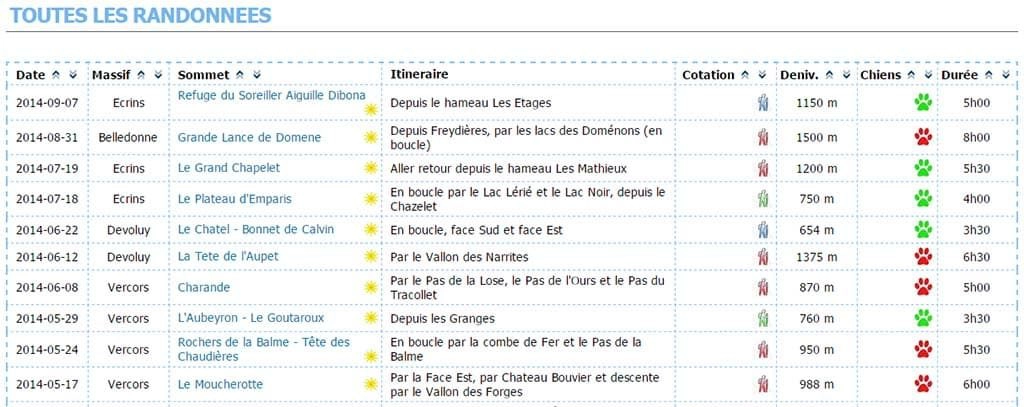Sort the Cotation column ascending
This screenshot has width=1024, height=407.
pos(745,75)
